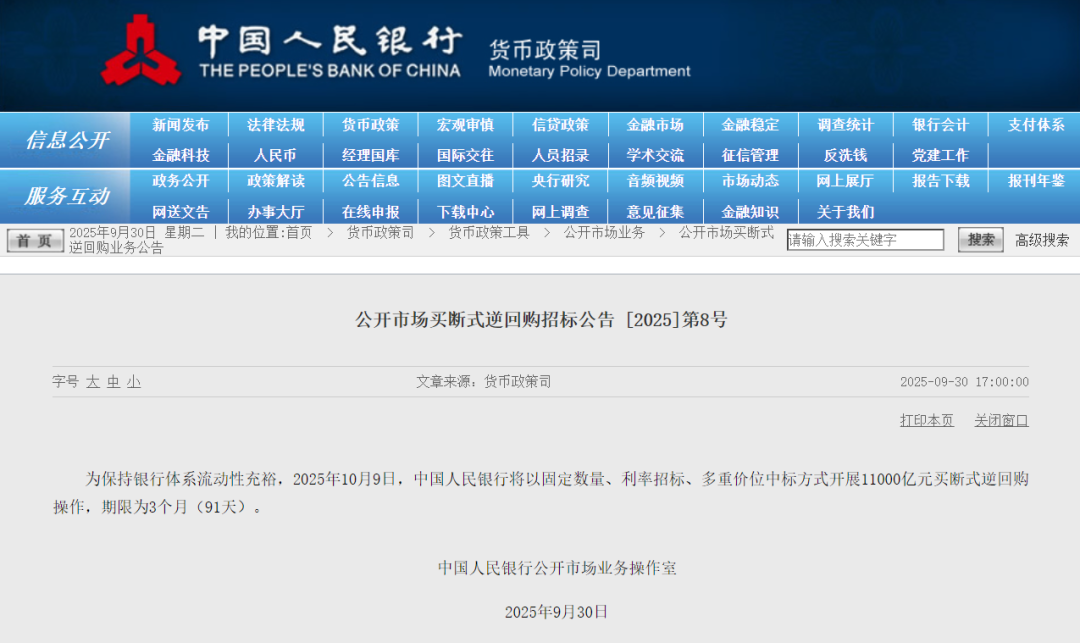Select the 金融市场 navigation item

(x=655, y=125)
